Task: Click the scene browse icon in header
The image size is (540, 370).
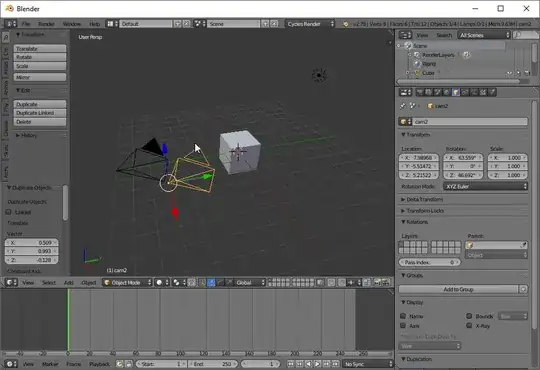Action: [x=200, y=24]
